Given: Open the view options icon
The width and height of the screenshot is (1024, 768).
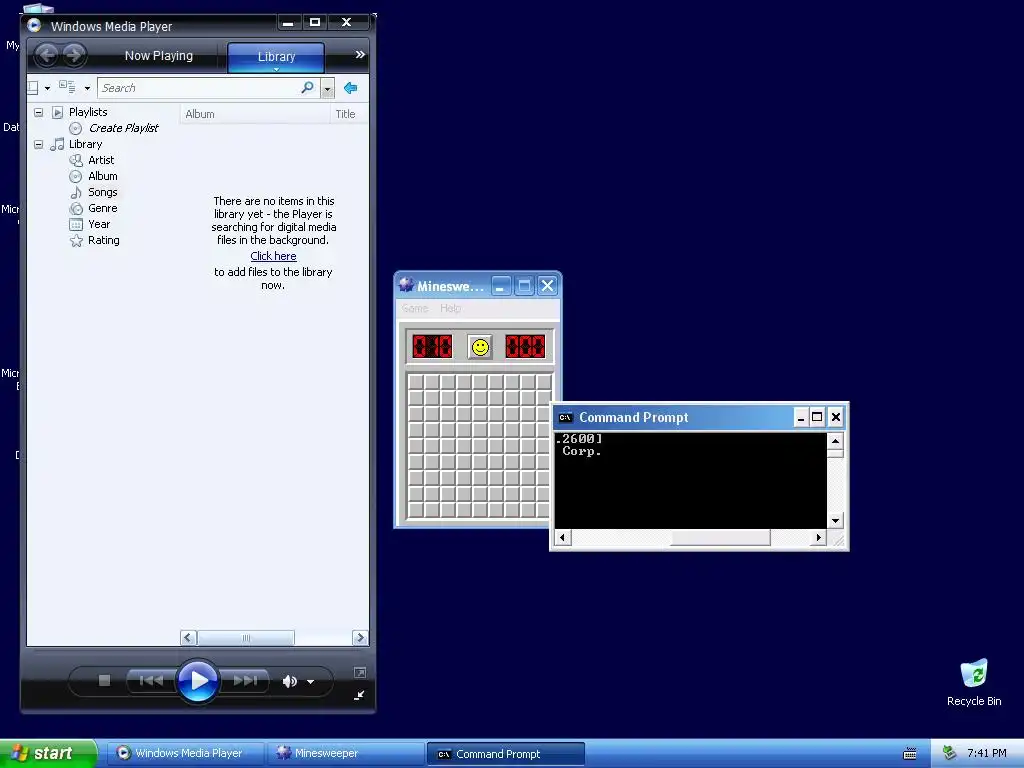Looking at the screenshot, I should (67, 87).
